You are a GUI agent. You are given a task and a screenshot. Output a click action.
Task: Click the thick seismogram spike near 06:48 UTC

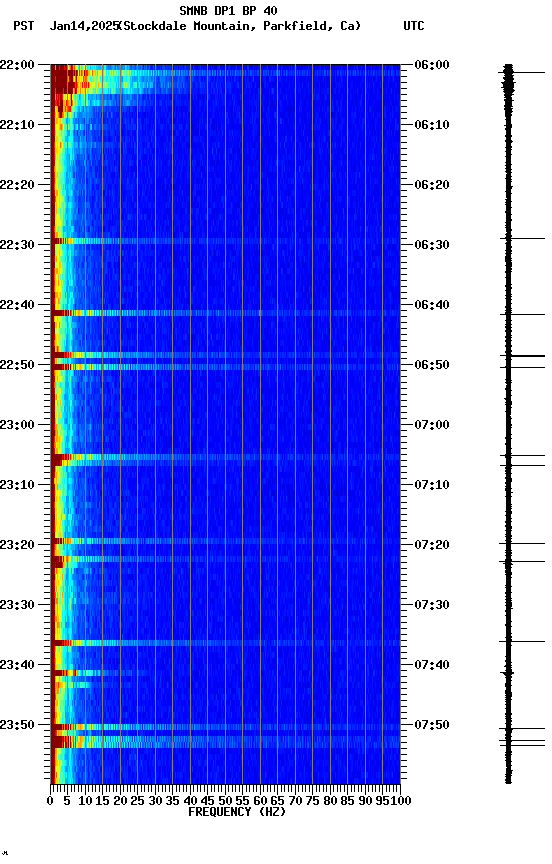point(522,357)
